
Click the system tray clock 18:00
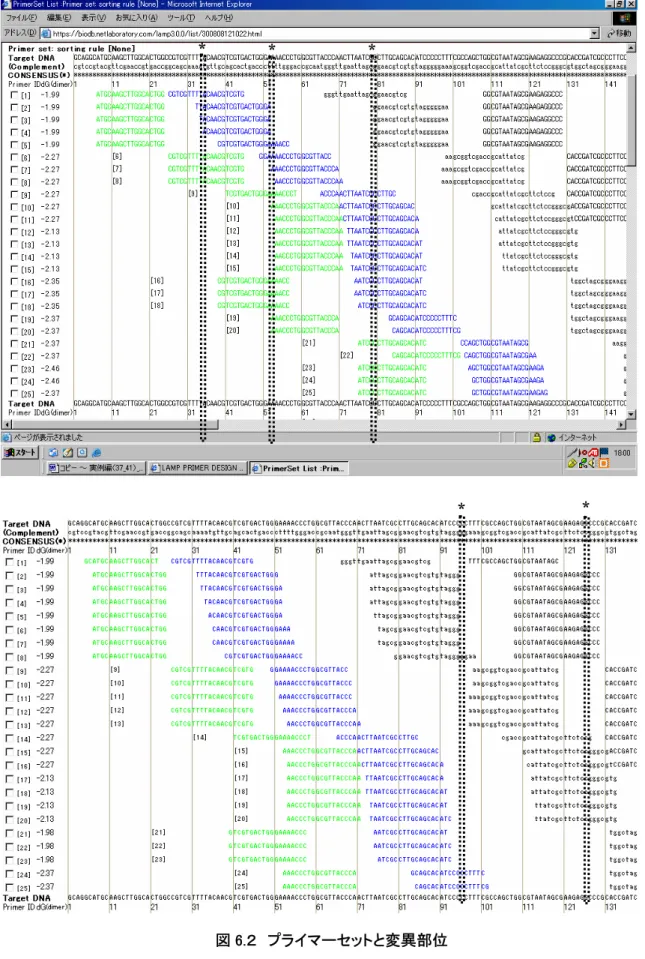pyautogui.click(x=622, y=453)
